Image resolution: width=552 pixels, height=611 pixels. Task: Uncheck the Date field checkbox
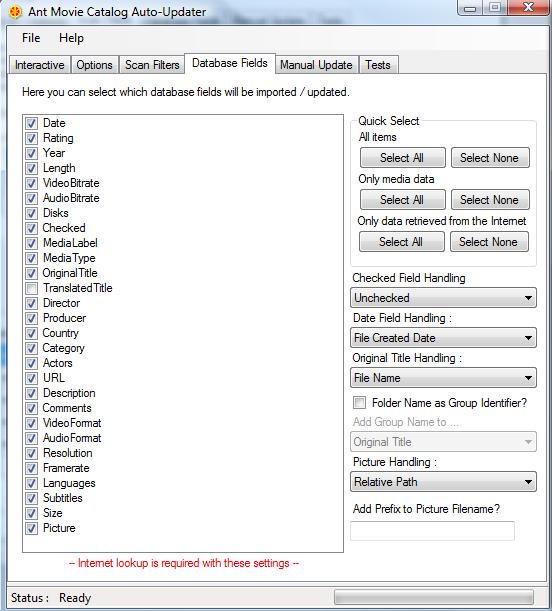point(32,124)
